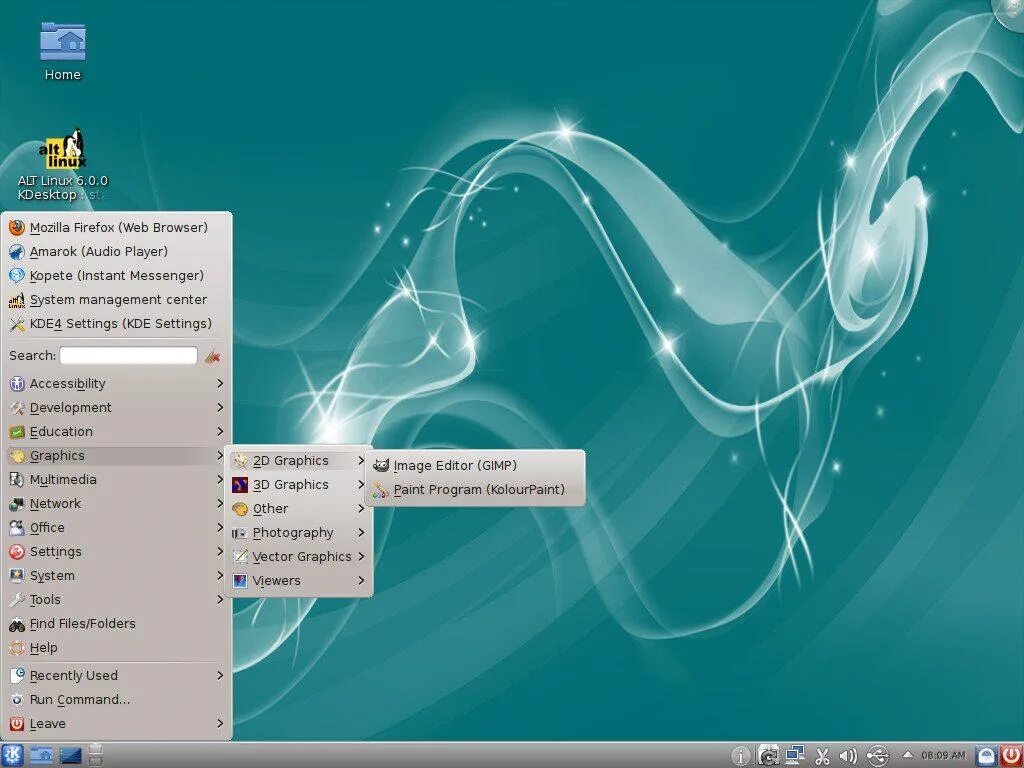Click the System management center icon
Viewport: 1024px width, 768px height.
(x=17, y=300)
